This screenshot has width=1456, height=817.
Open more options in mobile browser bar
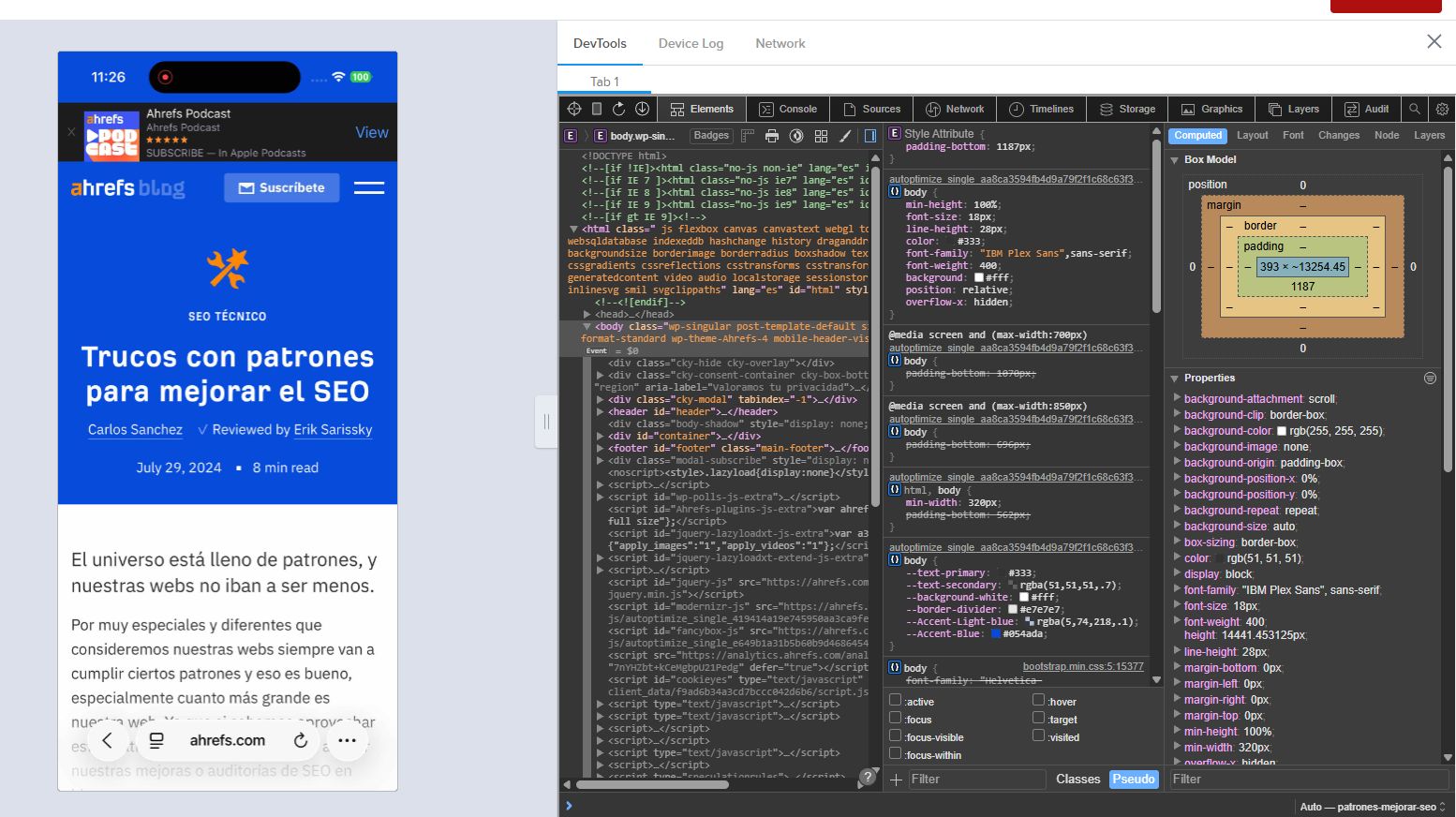pyautogui.click(x=347, y=740)
